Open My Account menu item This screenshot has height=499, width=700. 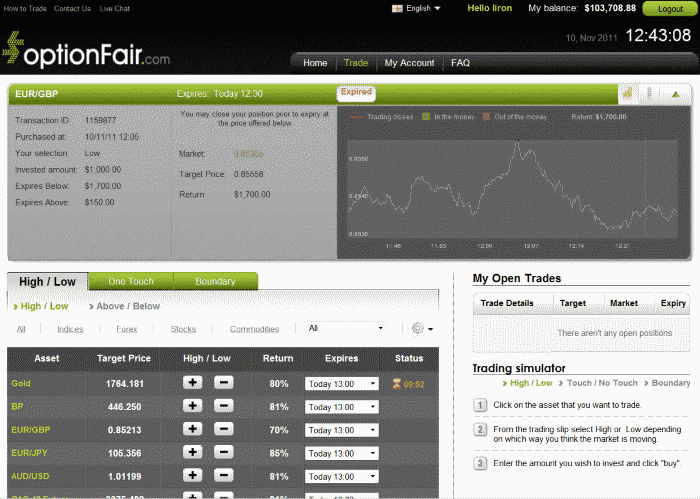click(409, 63)
